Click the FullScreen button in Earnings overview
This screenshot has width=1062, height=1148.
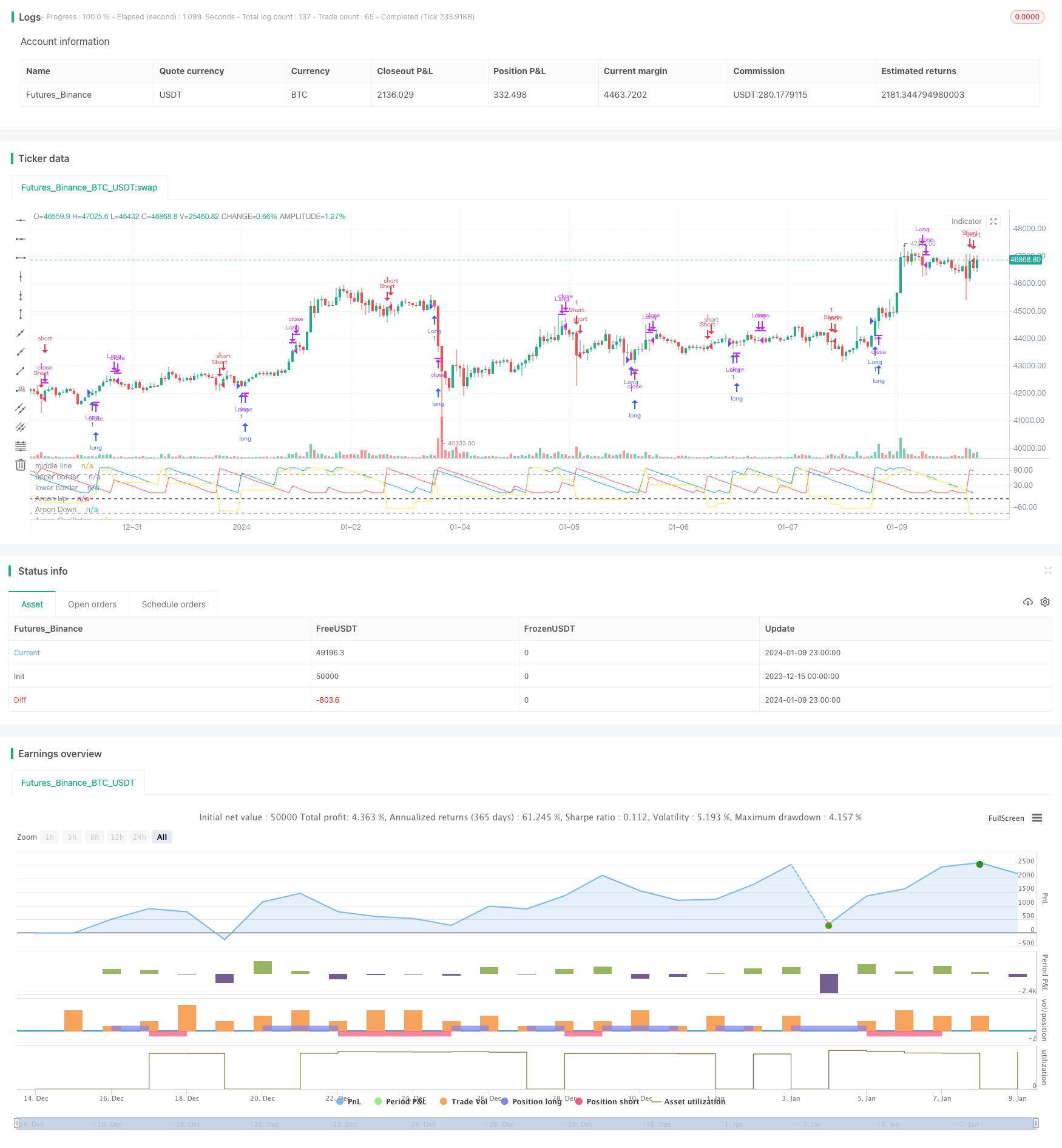click(x=1006, y=818)
